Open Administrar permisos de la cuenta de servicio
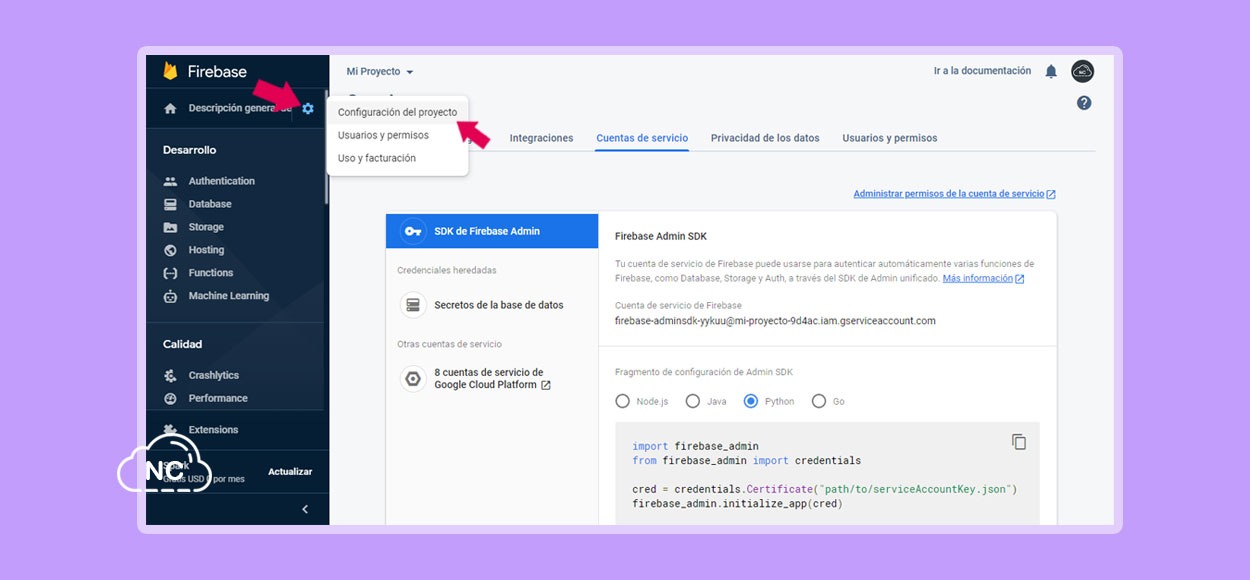Image resolution: width=1250 pixels, height=580 pixels. pyautogui.click(x=954, y=194)
